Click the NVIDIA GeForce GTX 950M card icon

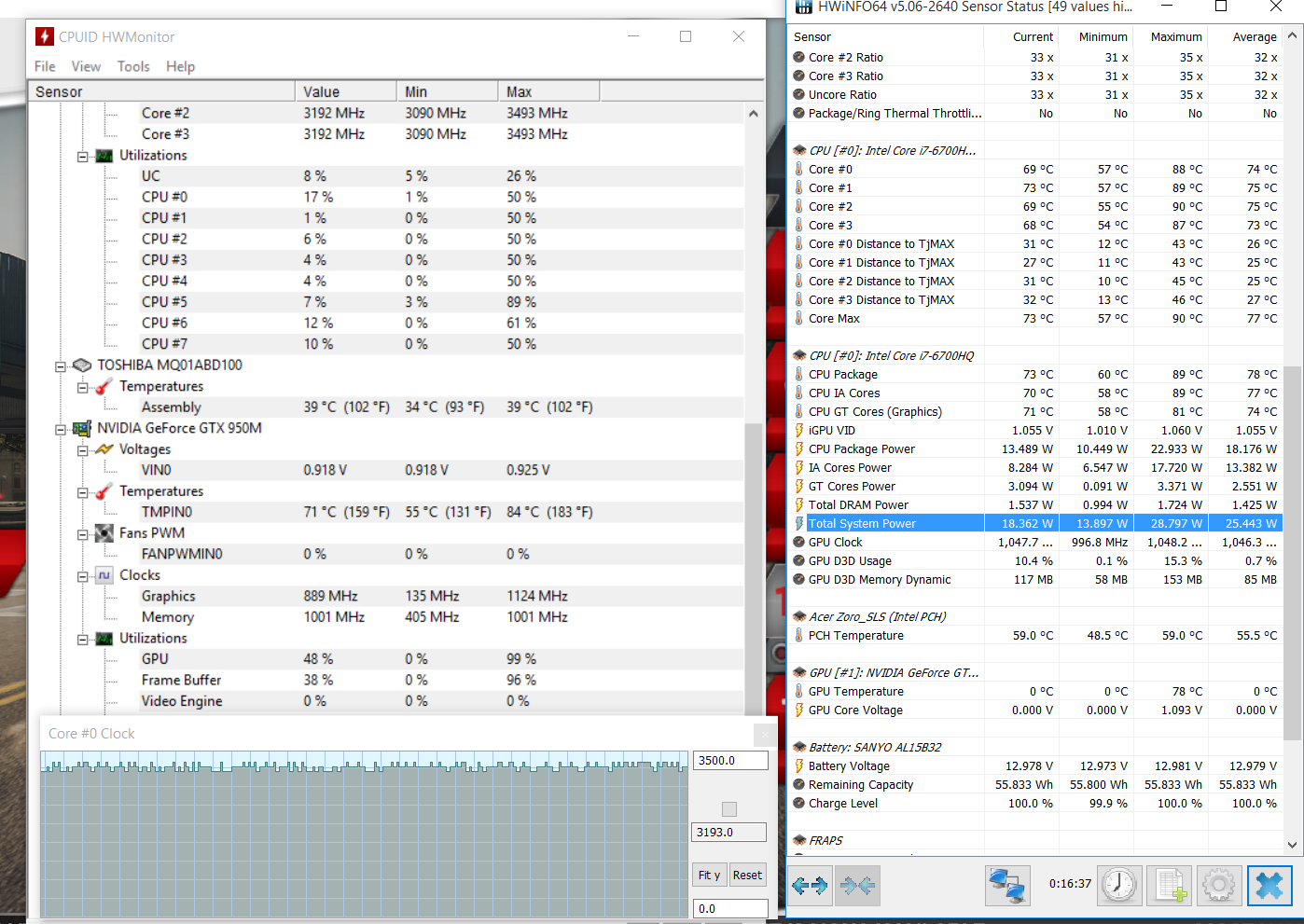82,428
